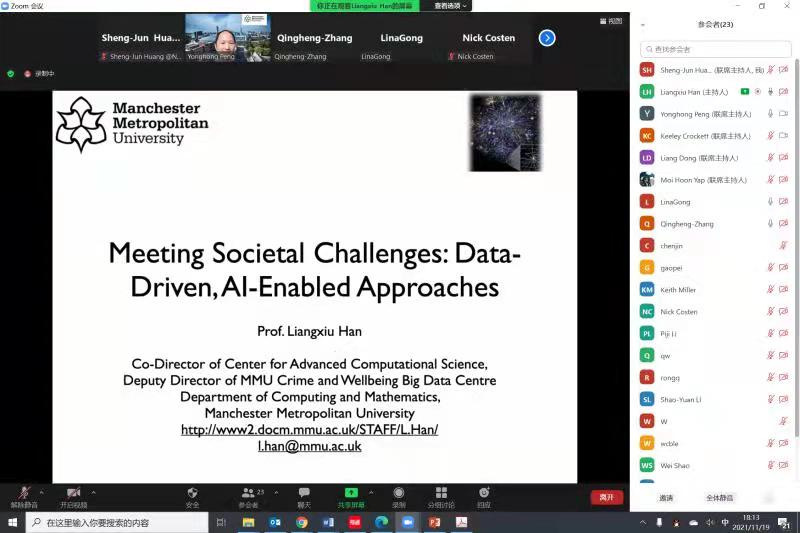Open Breakout Rooms from the toolbar
800x533 pixels.
coord(441,493)
